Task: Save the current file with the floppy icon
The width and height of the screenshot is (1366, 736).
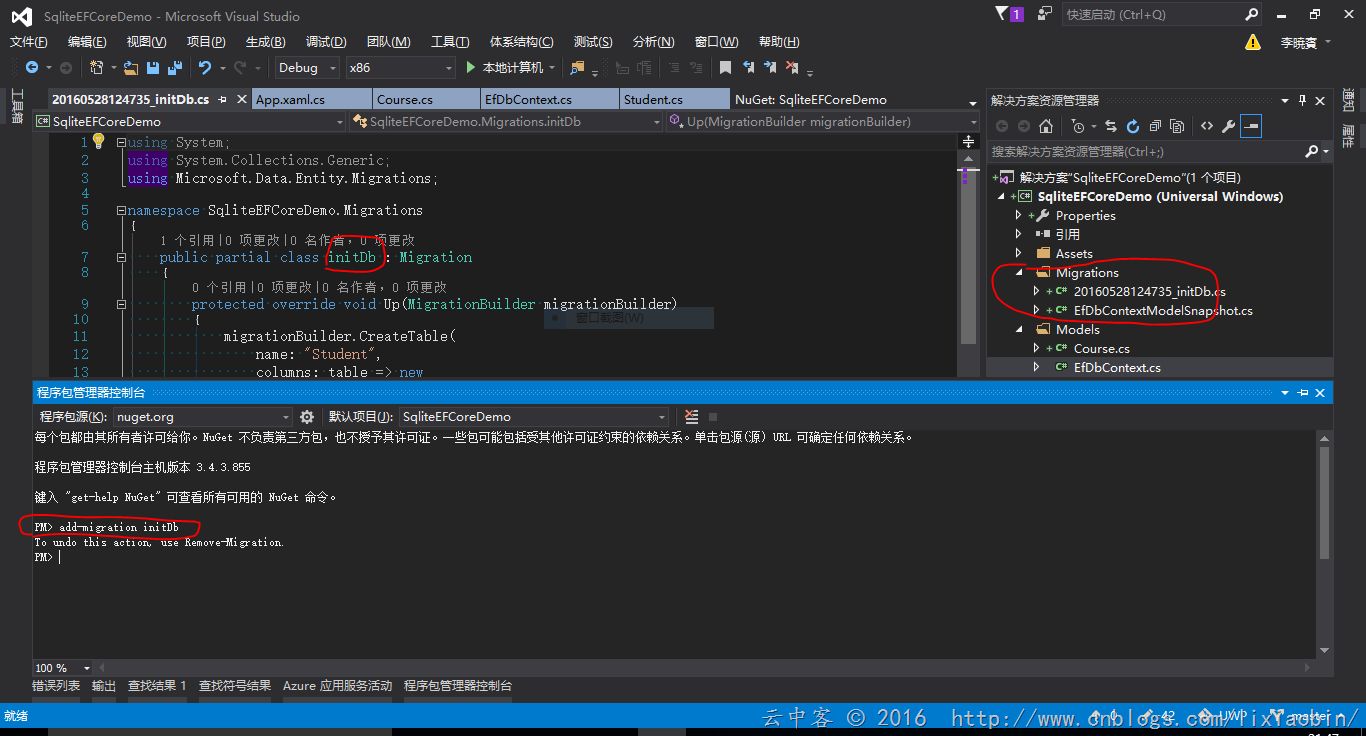Action: tap(153, 68)
